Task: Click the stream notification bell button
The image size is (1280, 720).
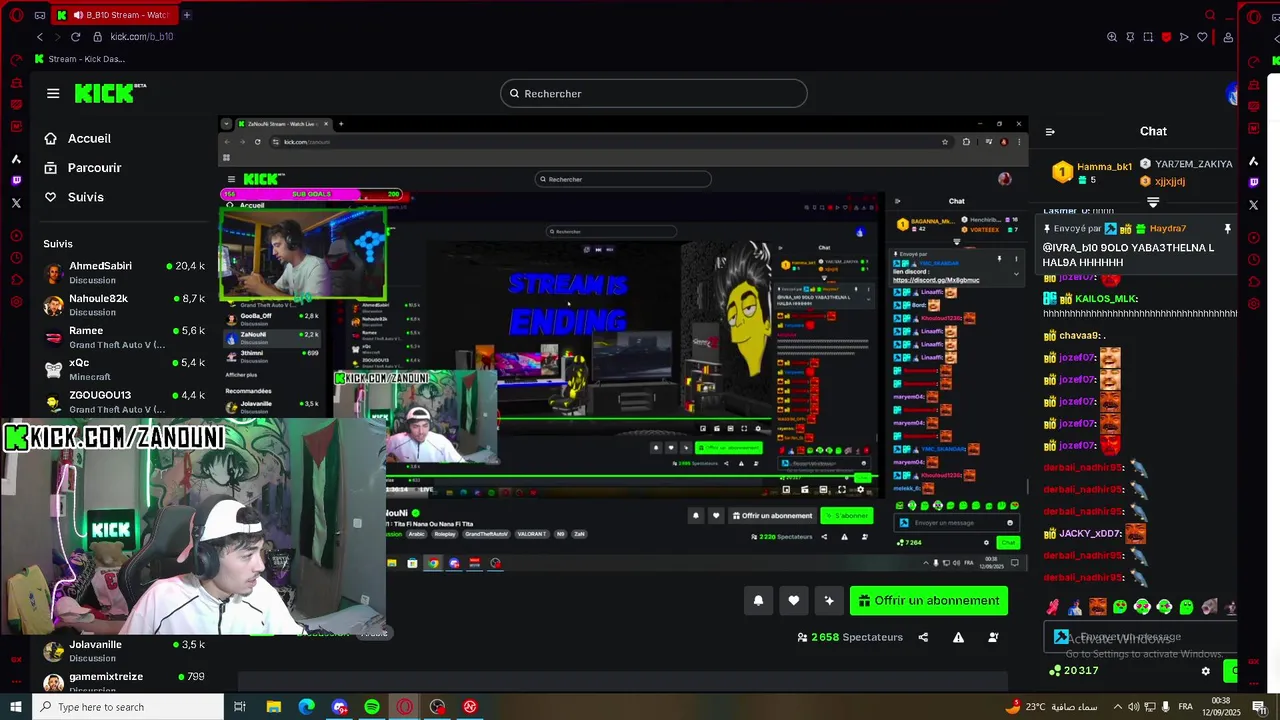Action: (x=758, y=601)
